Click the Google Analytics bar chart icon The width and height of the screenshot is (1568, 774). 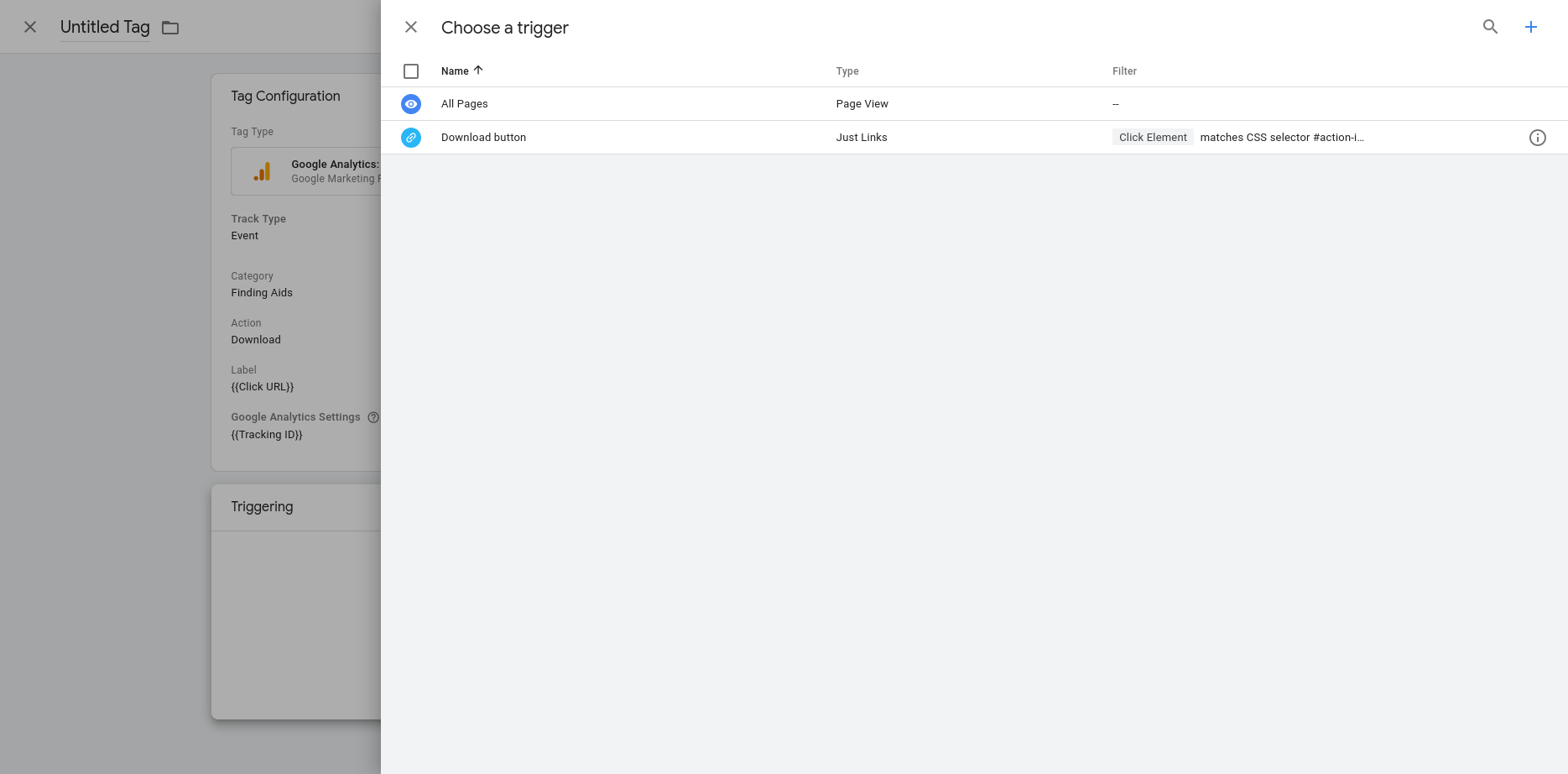coord(263,171)
